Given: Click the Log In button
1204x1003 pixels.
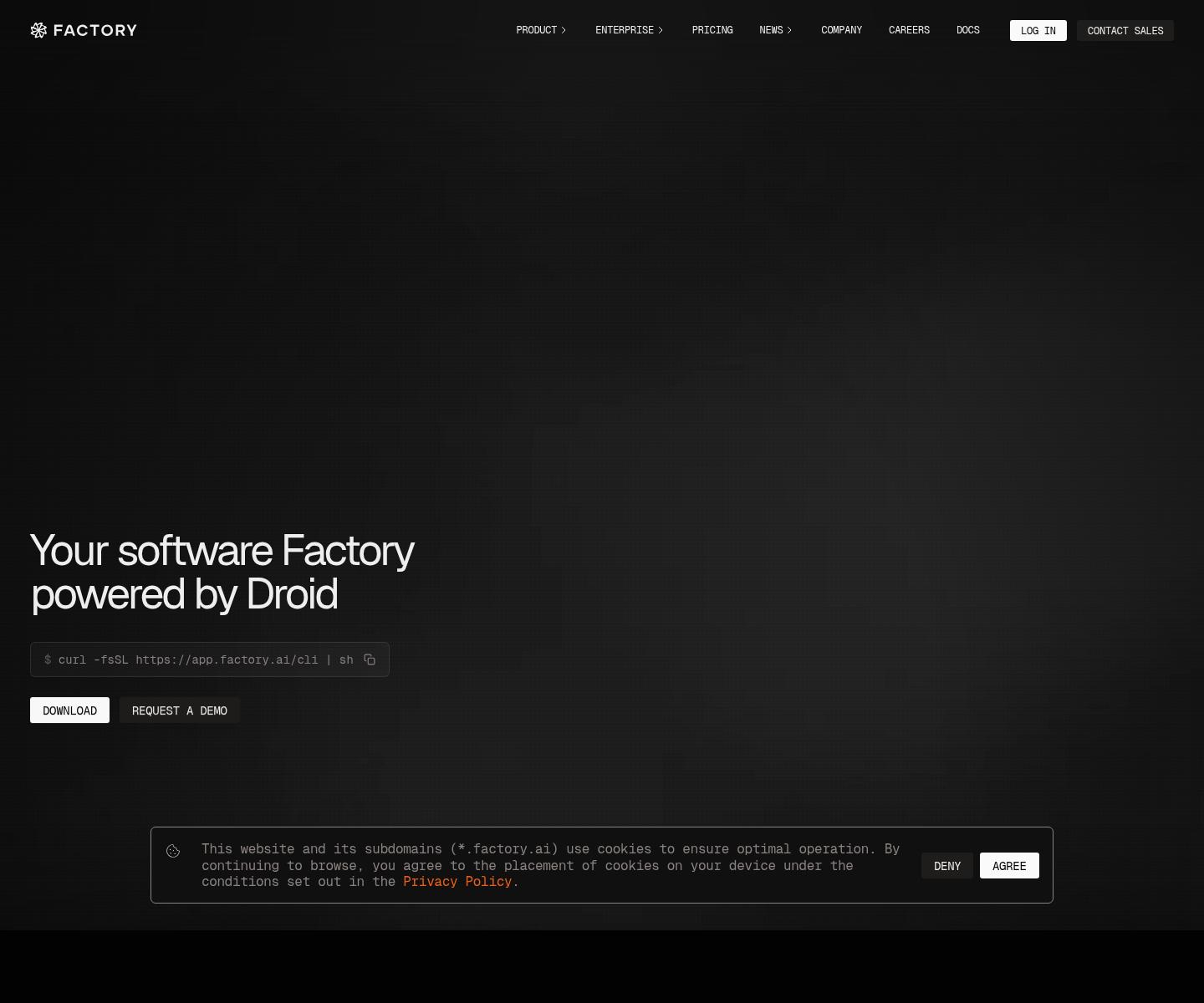Looking at the screenshot, I should (x=1038, y=31).
